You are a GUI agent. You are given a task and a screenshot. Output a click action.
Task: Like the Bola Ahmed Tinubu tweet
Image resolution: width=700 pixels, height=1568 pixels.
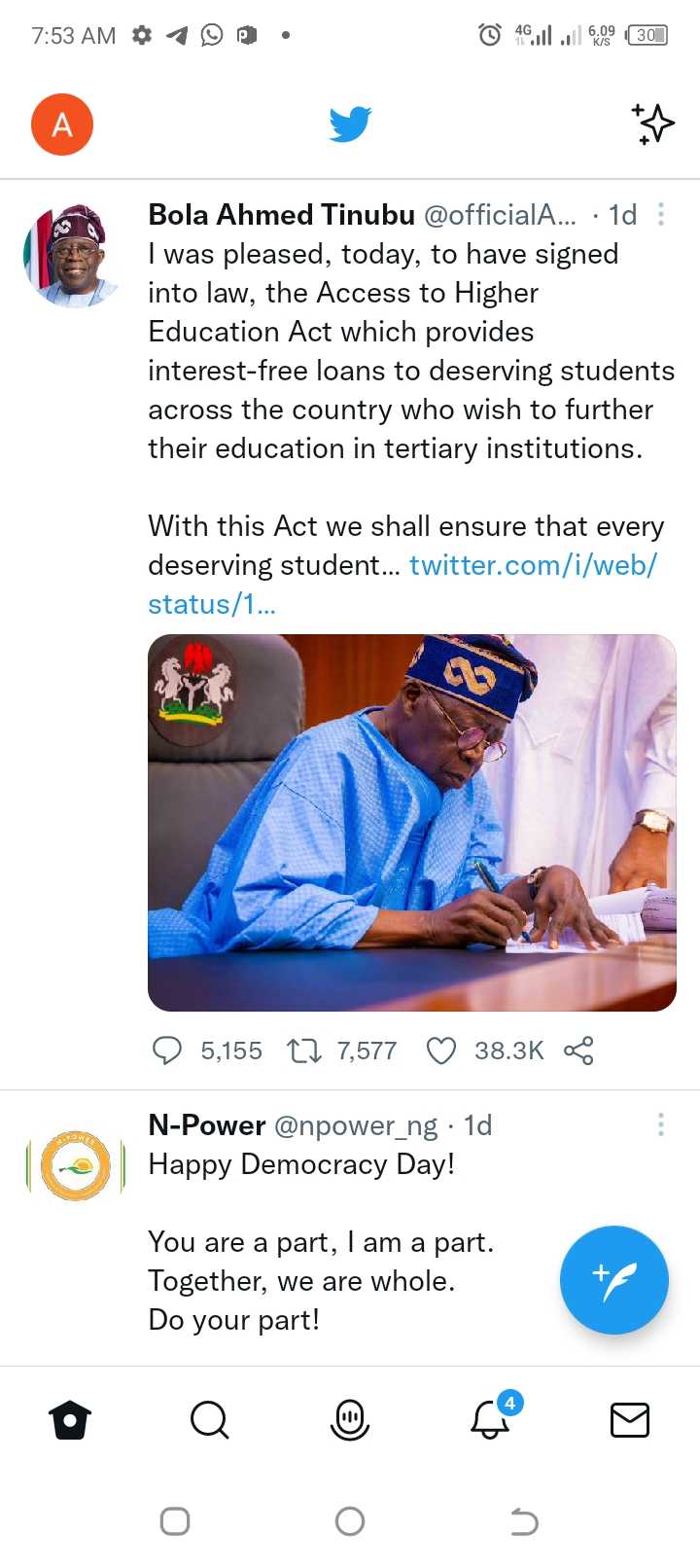point(441,1051)
